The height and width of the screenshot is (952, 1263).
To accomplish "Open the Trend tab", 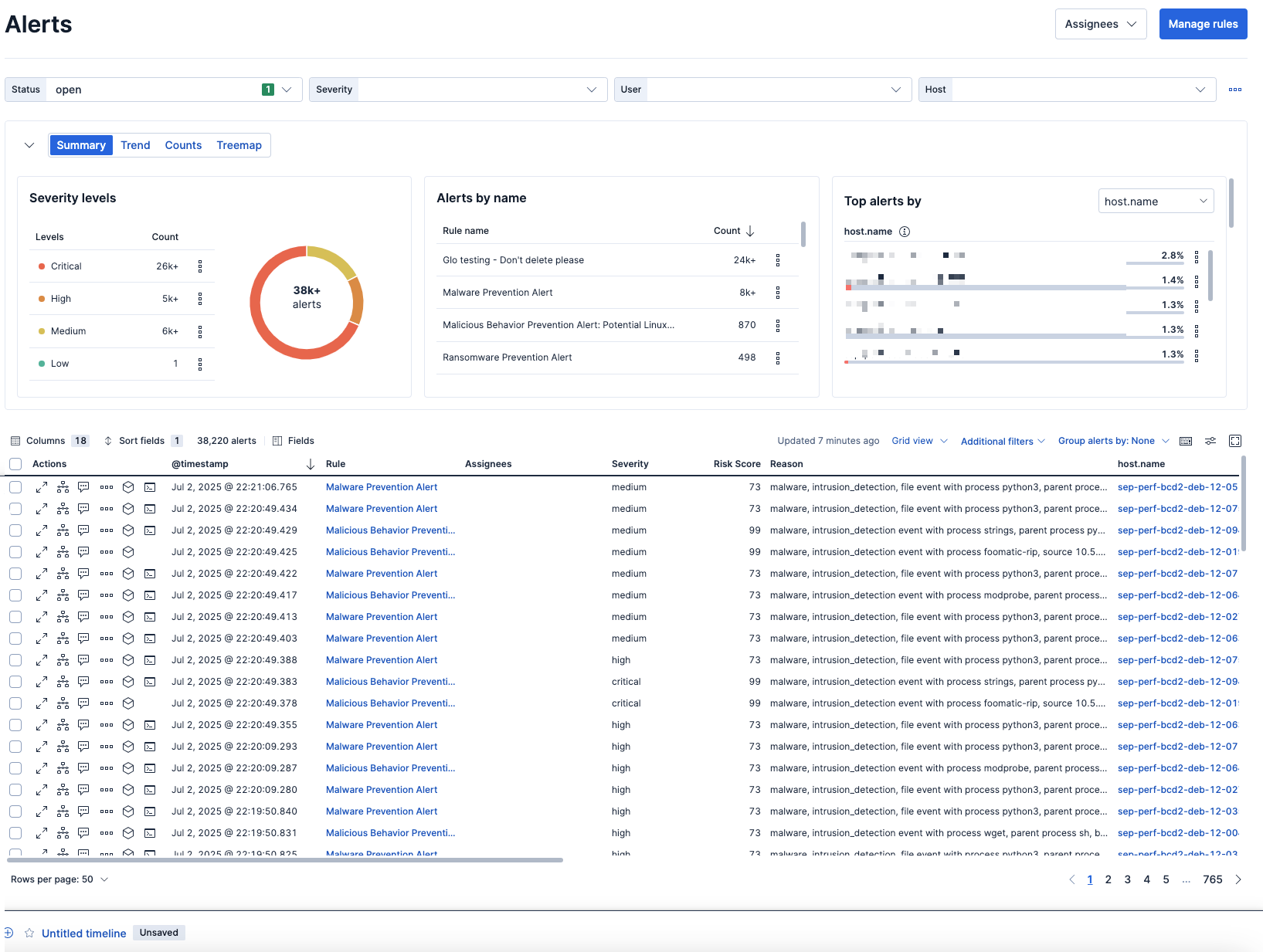I will pyautogui.click(x=135, y=145).
